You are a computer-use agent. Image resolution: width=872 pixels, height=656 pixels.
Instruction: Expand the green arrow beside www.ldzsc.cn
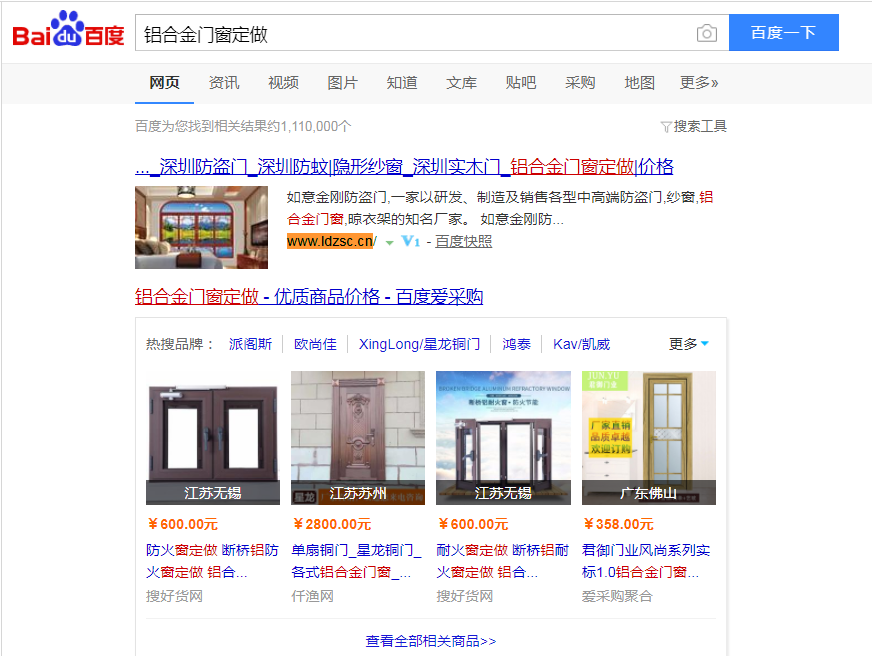point(389,242)
